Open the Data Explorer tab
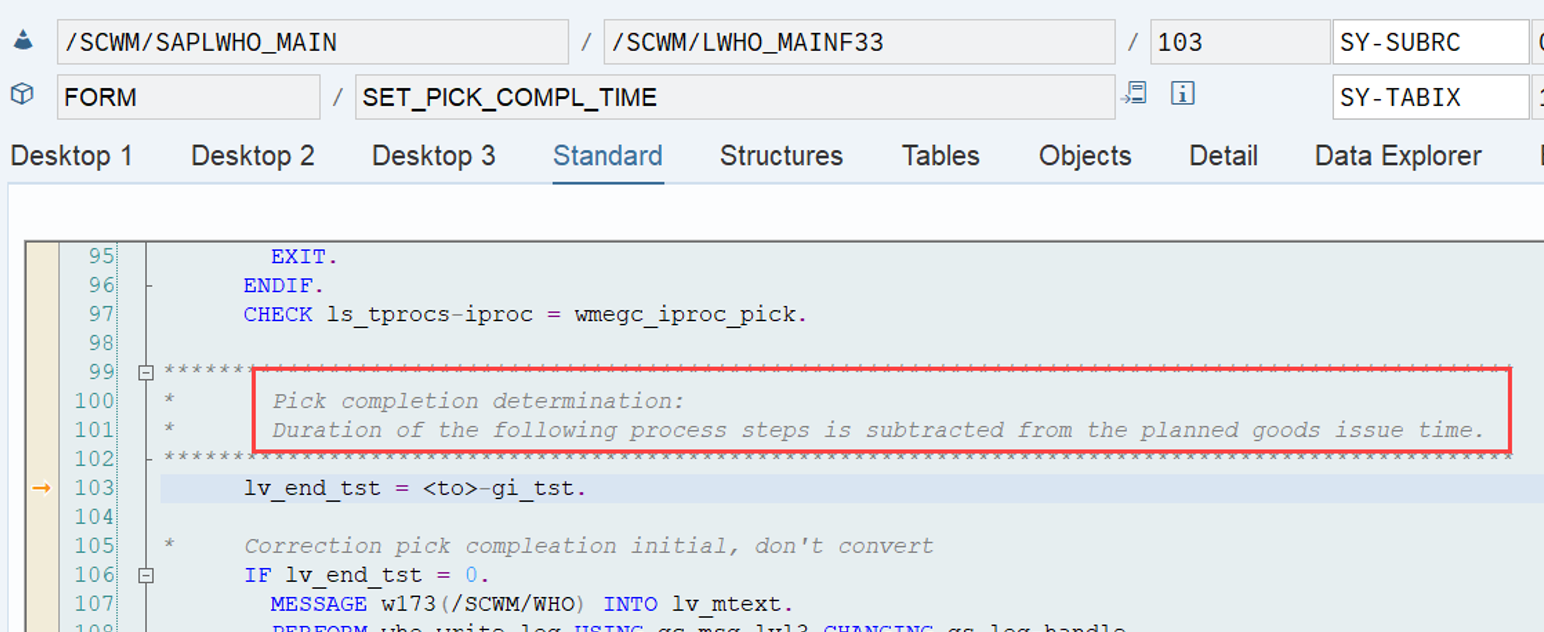Screen dimensions: 1544x632 1398,156
